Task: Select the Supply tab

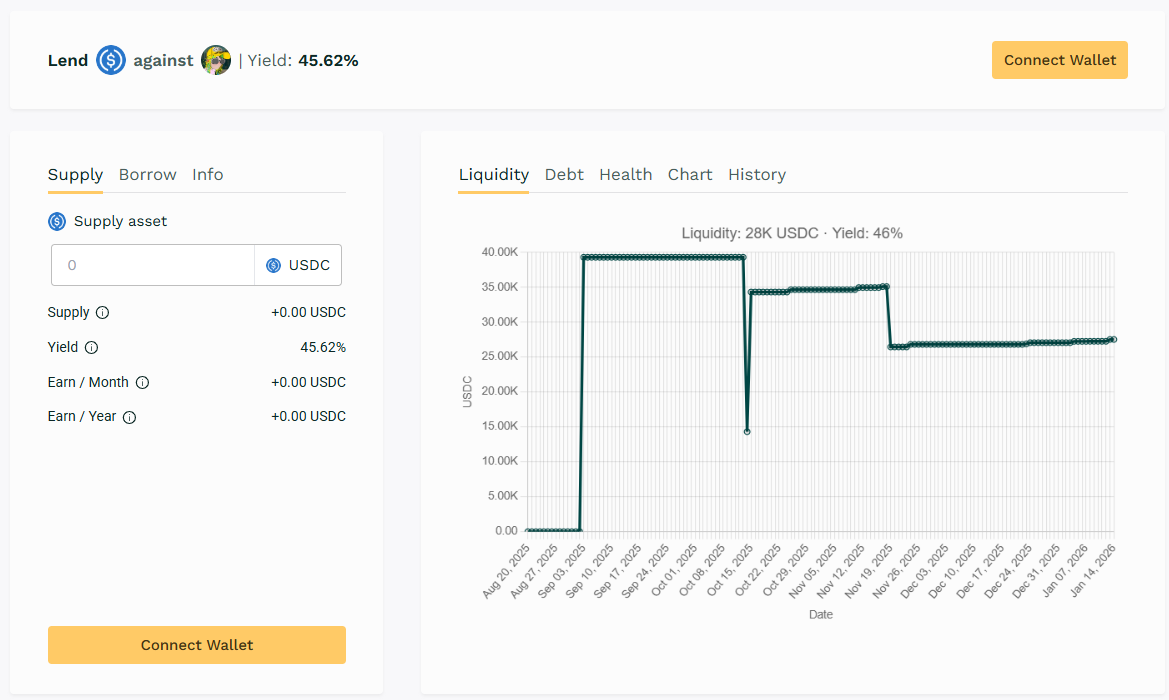Action: pos(75,174)
